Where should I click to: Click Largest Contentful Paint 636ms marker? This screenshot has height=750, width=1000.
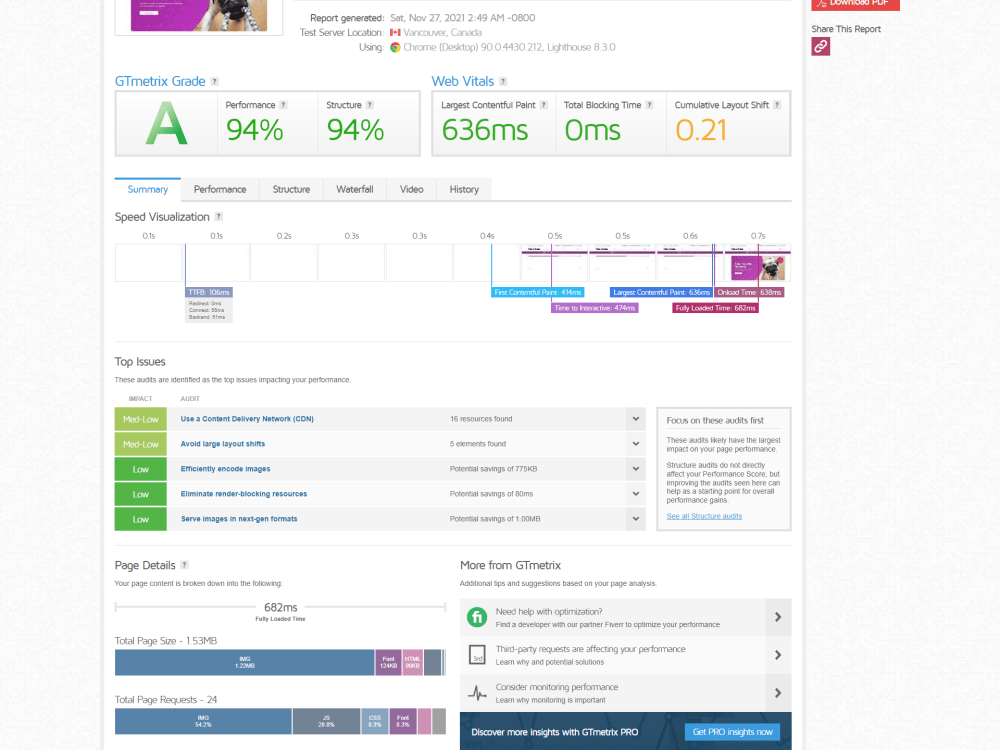[x=661, y=292]
